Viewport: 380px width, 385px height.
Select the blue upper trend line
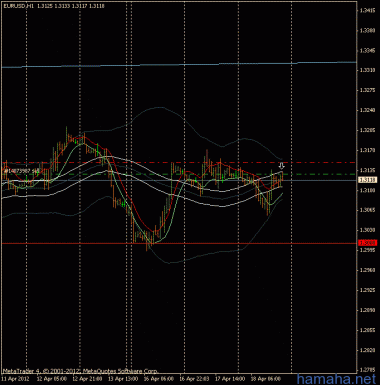(x=179, y=65)
